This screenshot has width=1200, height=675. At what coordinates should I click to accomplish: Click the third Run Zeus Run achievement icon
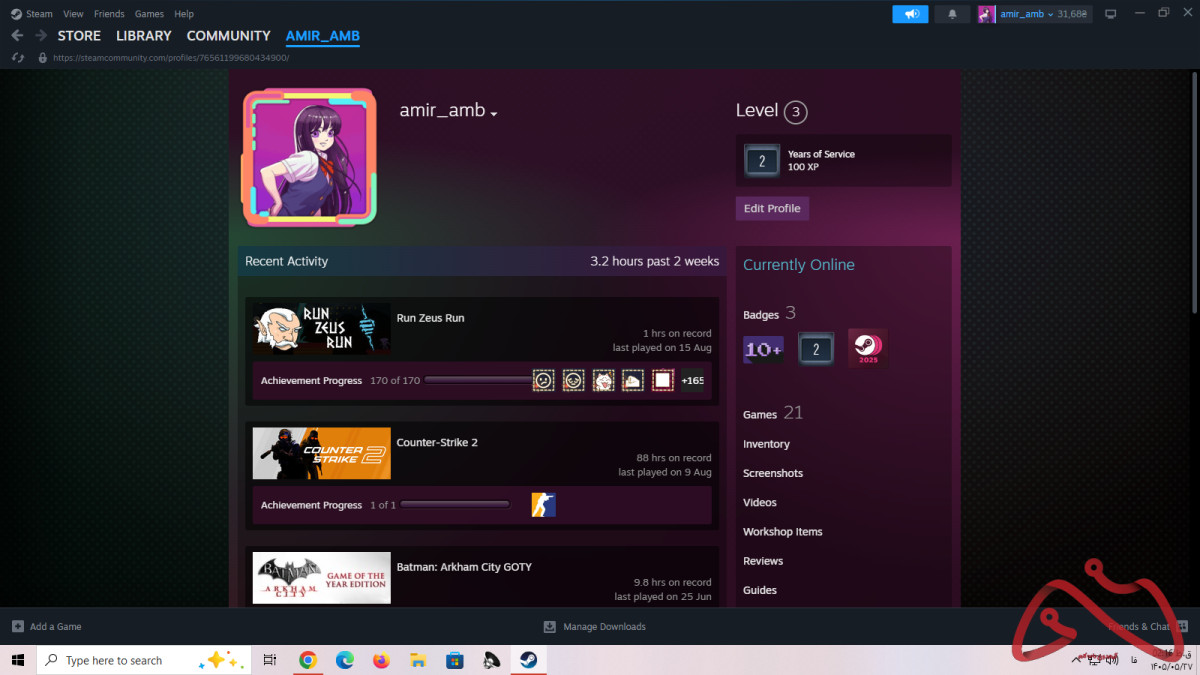603,380
